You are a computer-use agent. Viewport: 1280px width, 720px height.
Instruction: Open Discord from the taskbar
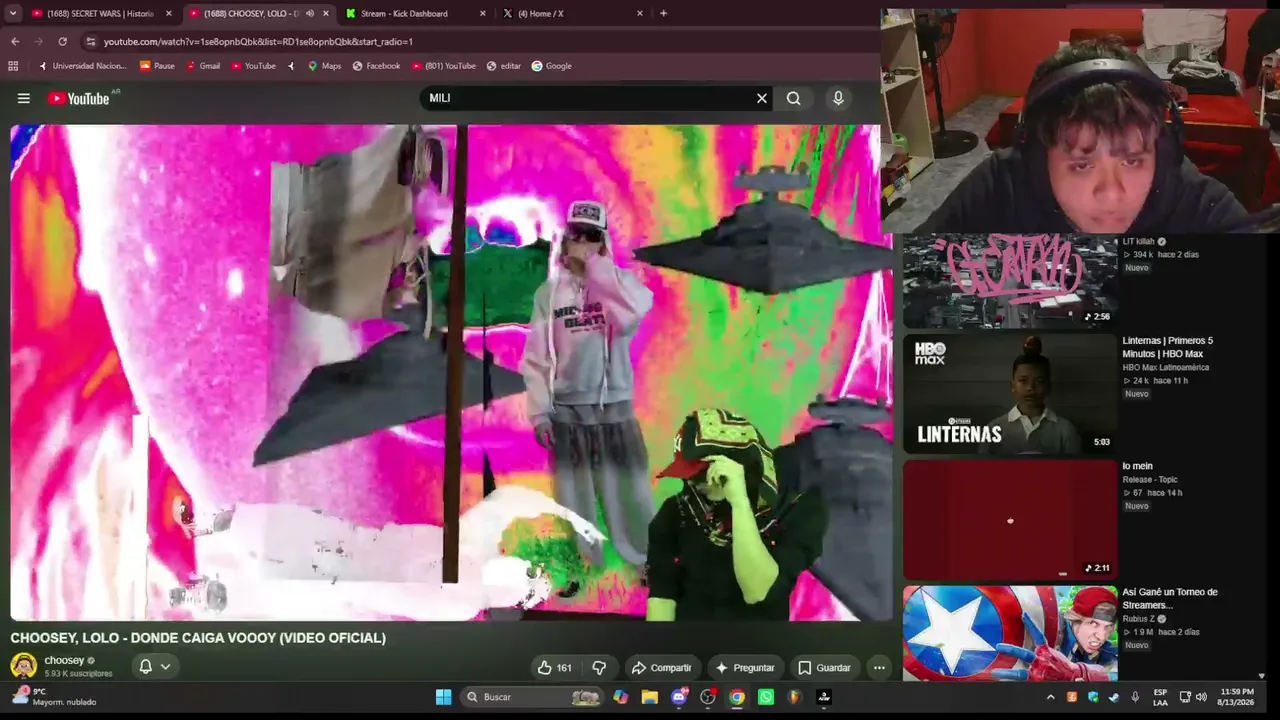click(x=679, y=697)
